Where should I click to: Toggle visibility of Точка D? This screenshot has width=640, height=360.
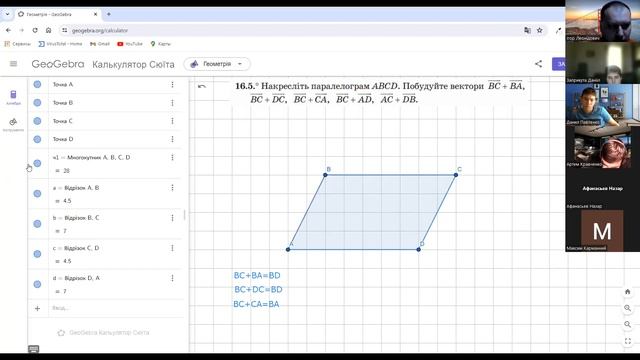point(37,139)
